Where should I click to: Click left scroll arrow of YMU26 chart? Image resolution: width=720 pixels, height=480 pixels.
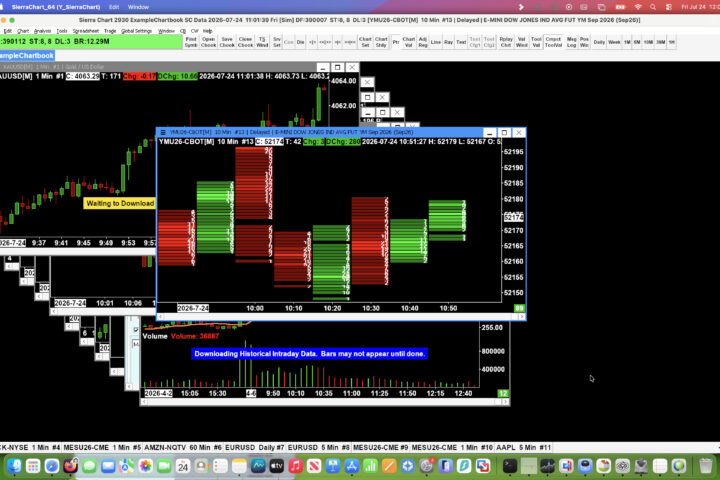(x=160, y=316)
